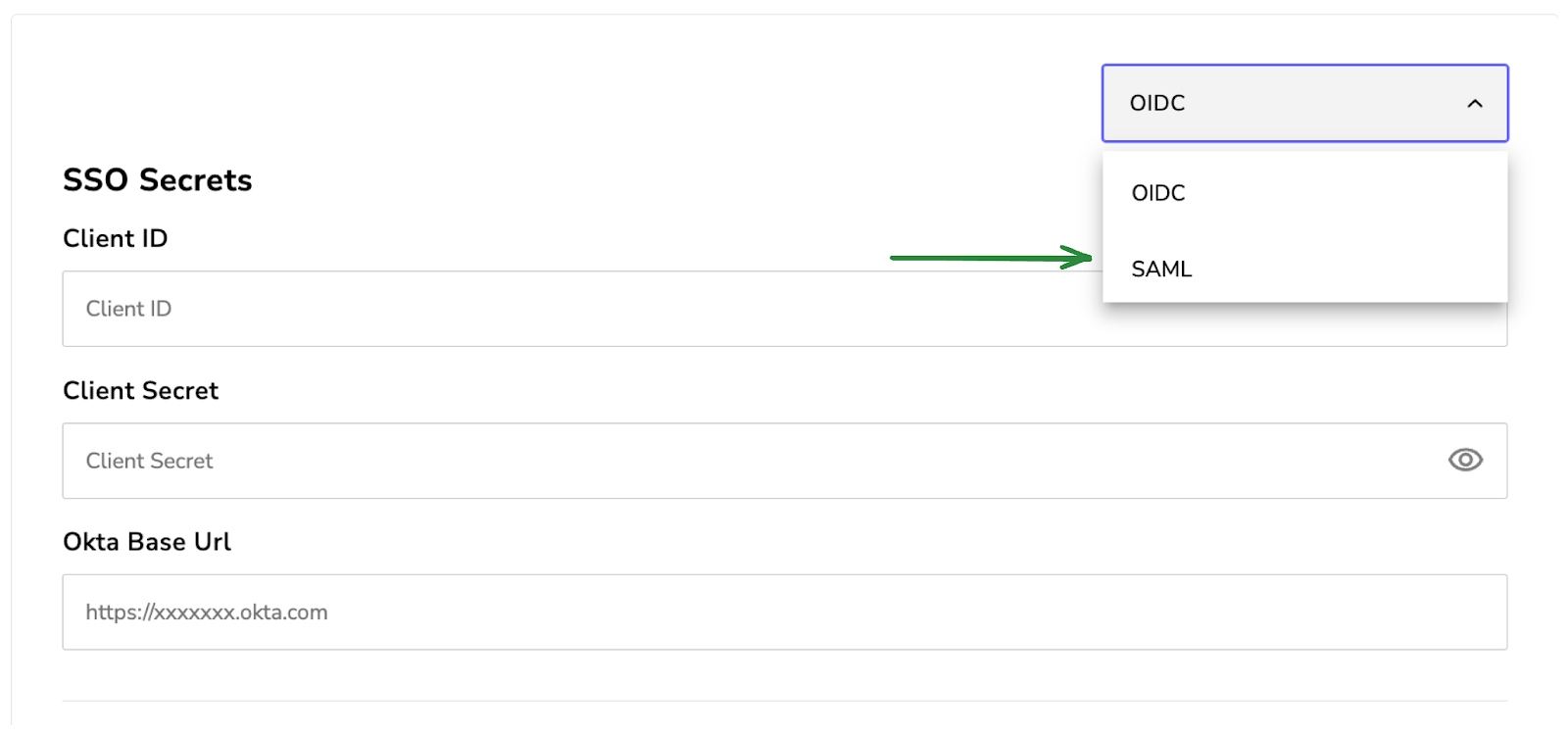Click the SSO Secrets heading

(158, 180)
